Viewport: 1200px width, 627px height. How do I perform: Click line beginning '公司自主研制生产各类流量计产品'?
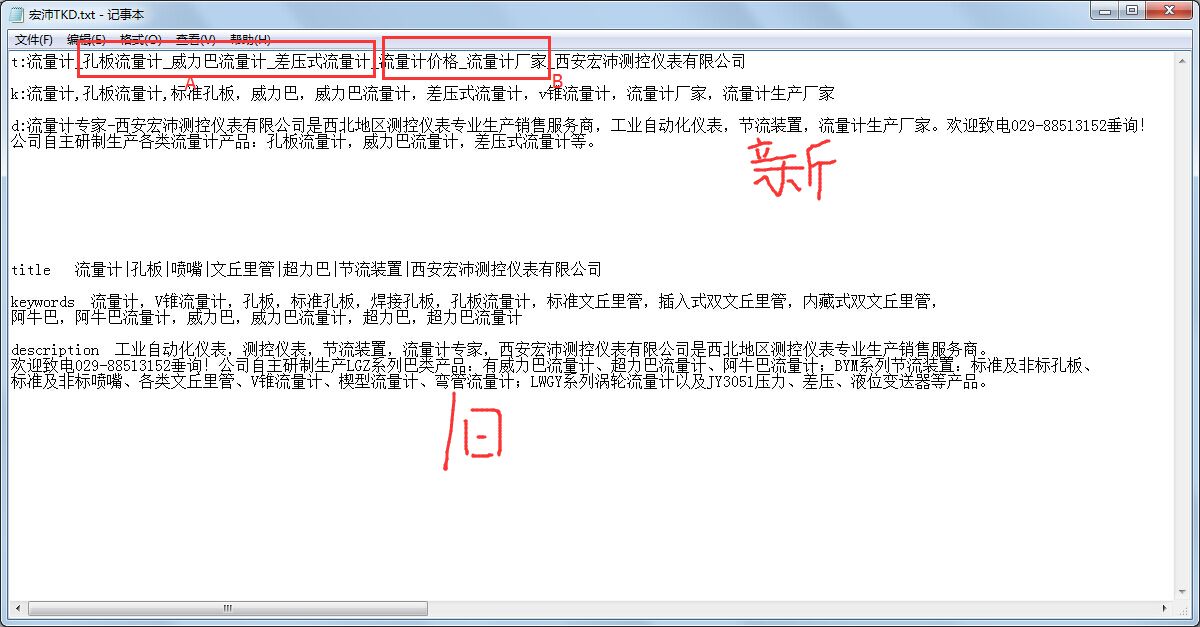304,142
